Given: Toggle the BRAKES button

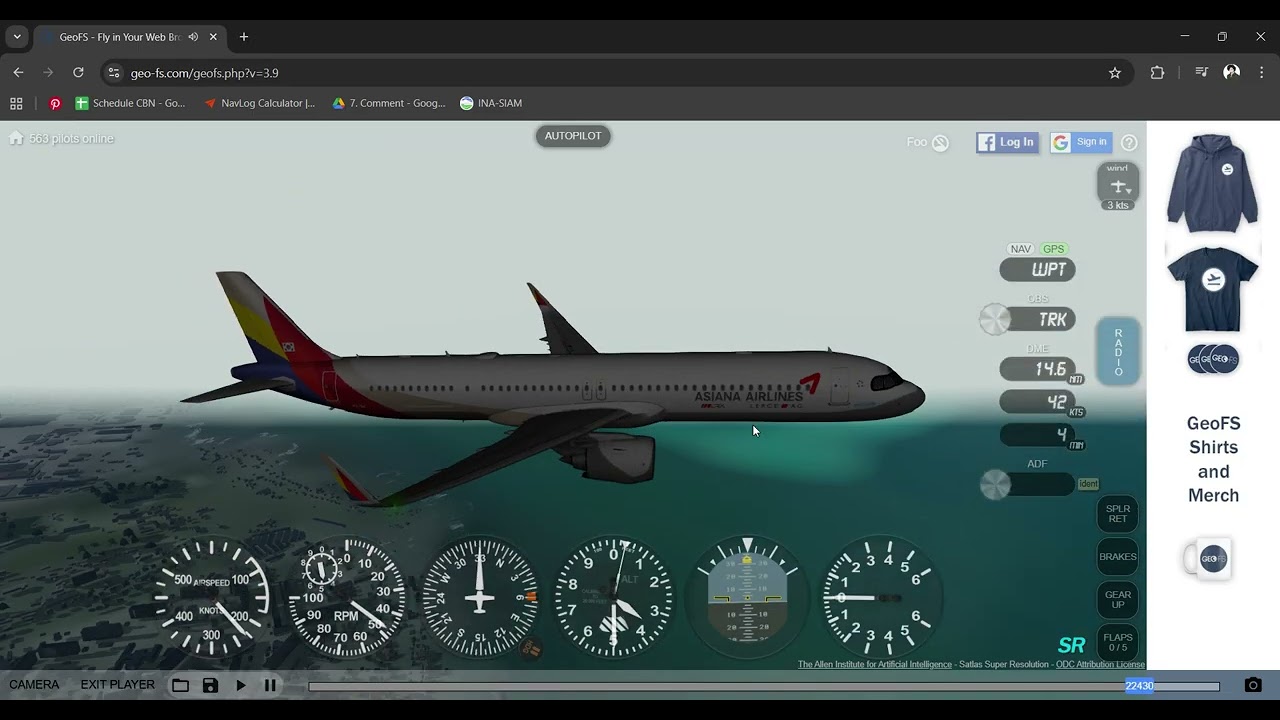Looking at the screenshot, I should coord(1118,557).
